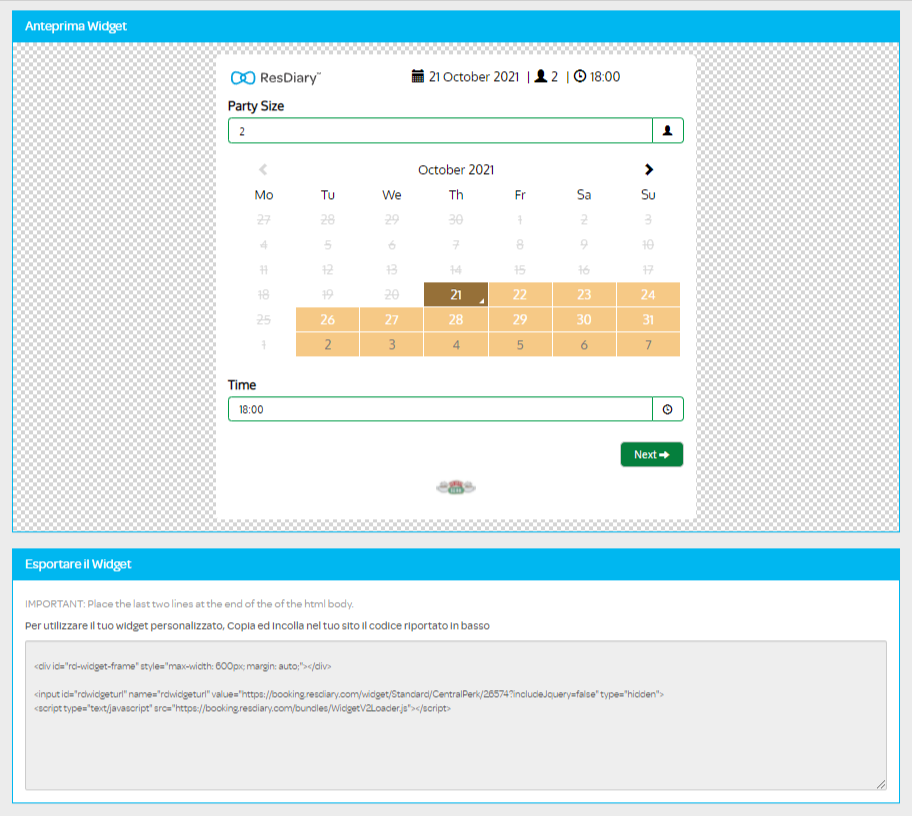
Task: Click the person icon in the summary header
Action: coord(540,76)
